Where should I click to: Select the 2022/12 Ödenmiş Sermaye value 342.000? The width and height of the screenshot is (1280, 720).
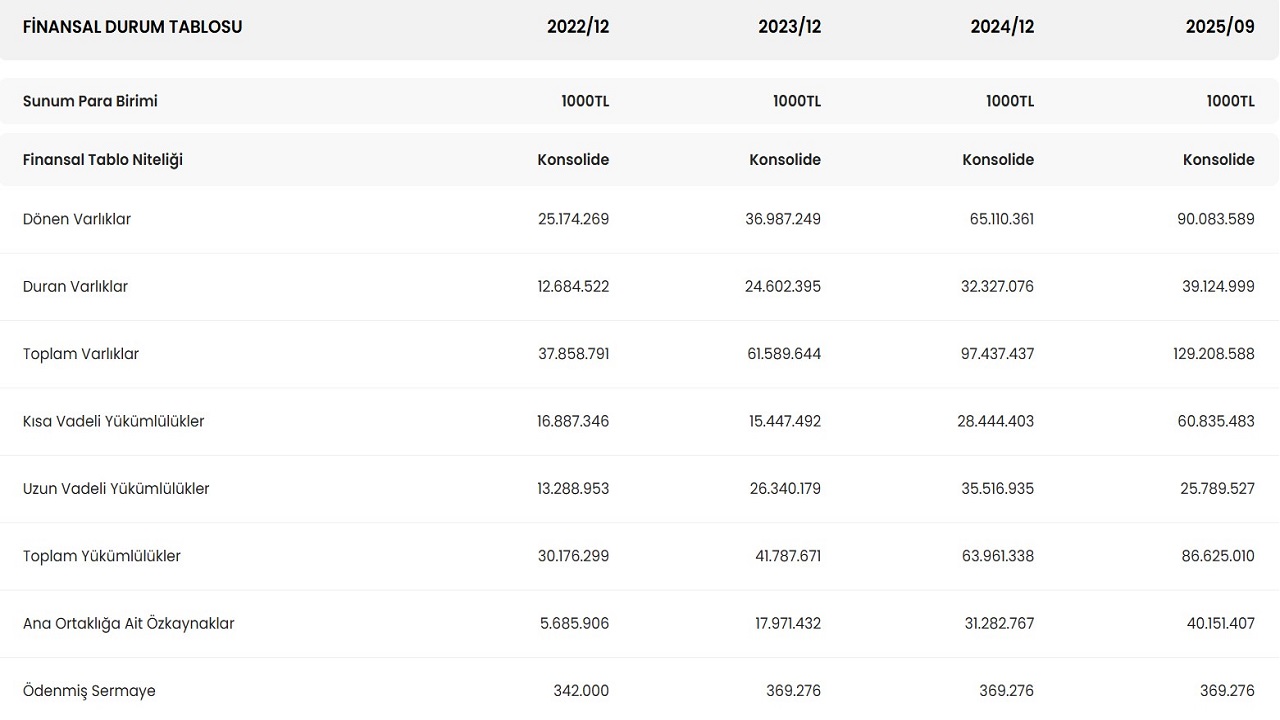(x=580, y=691)
